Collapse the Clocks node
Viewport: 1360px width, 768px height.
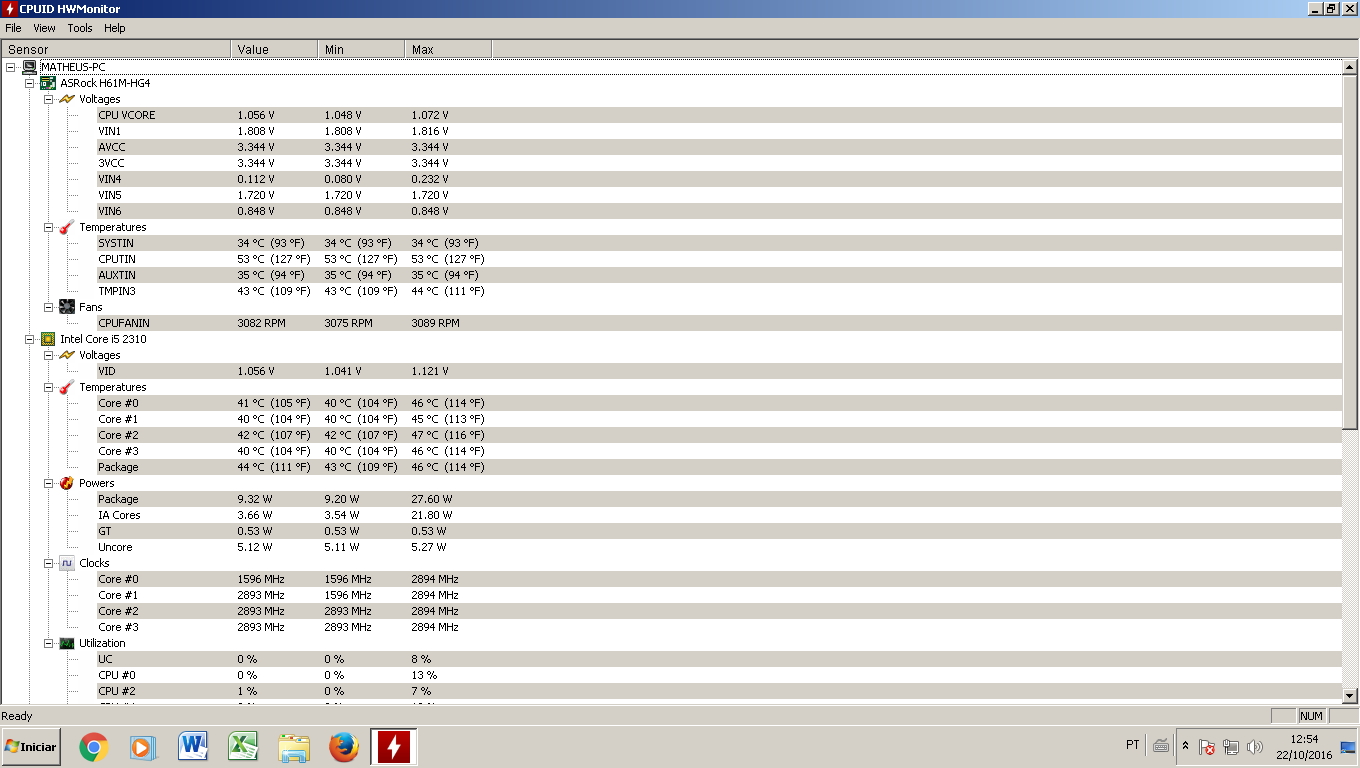pos(48,563)
